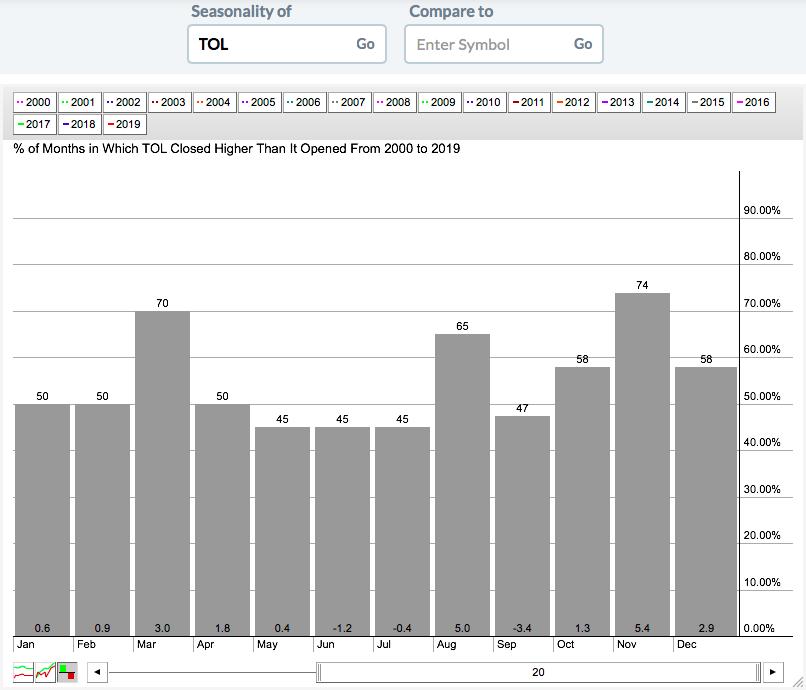Click the -3.4 average return under September
806x690 pixels.
522,628
